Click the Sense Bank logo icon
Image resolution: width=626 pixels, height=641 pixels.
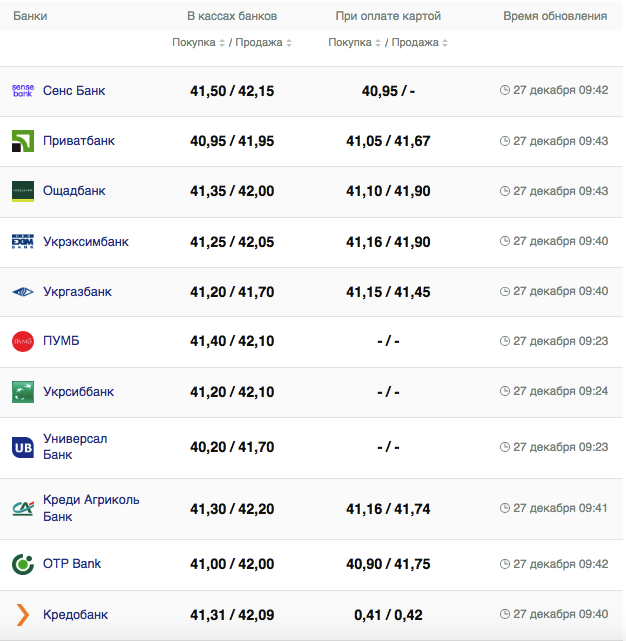pyautogui.click(x=23, y=90)
